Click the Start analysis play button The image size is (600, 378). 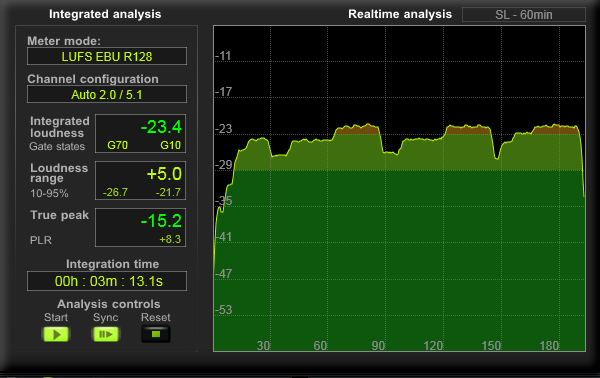pos(56,334)
